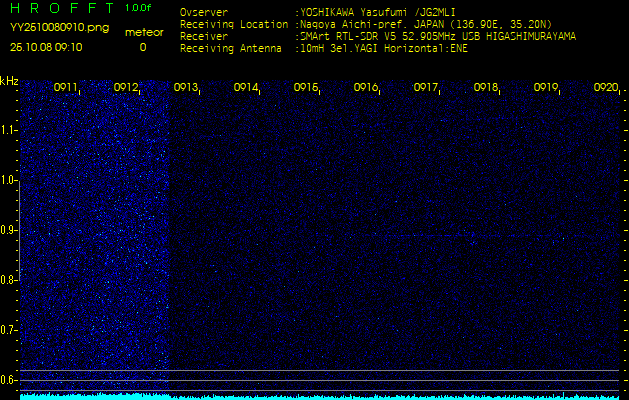Click the 0.8 kHz axis label
This screenshot has width=629, height=400.
tap(8, 280)
